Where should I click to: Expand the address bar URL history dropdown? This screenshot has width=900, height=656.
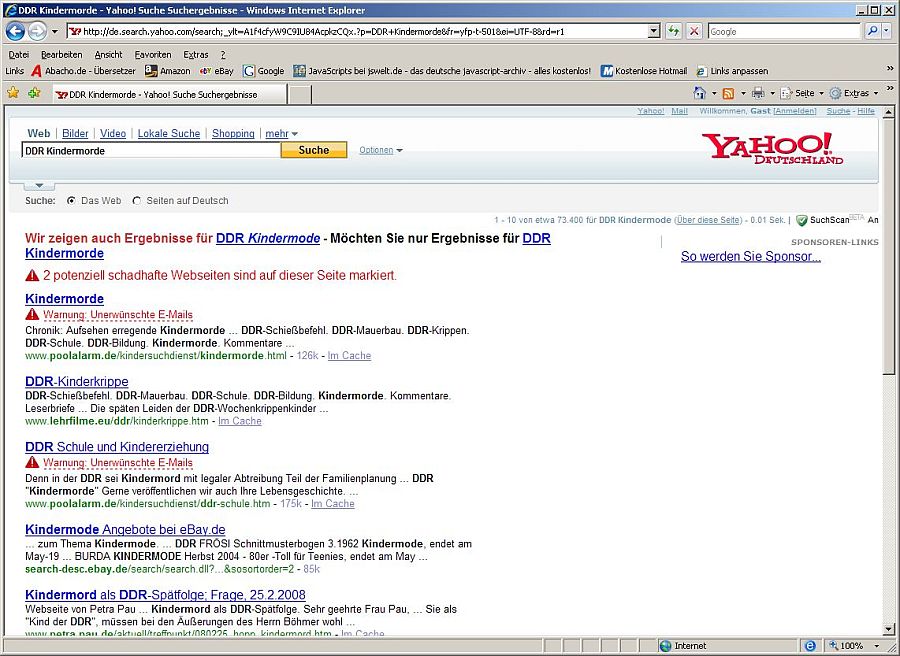[x=654, y=32]
